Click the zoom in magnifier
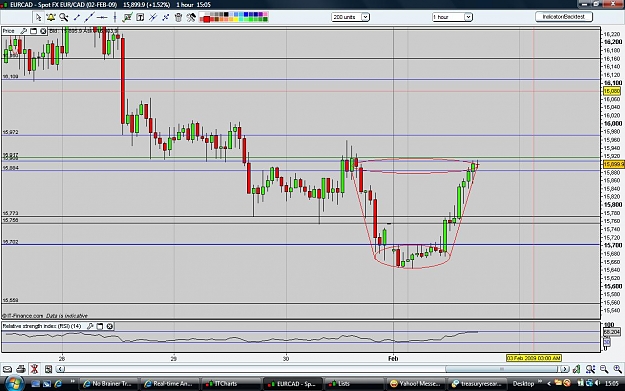 click(x=618, y=369)
